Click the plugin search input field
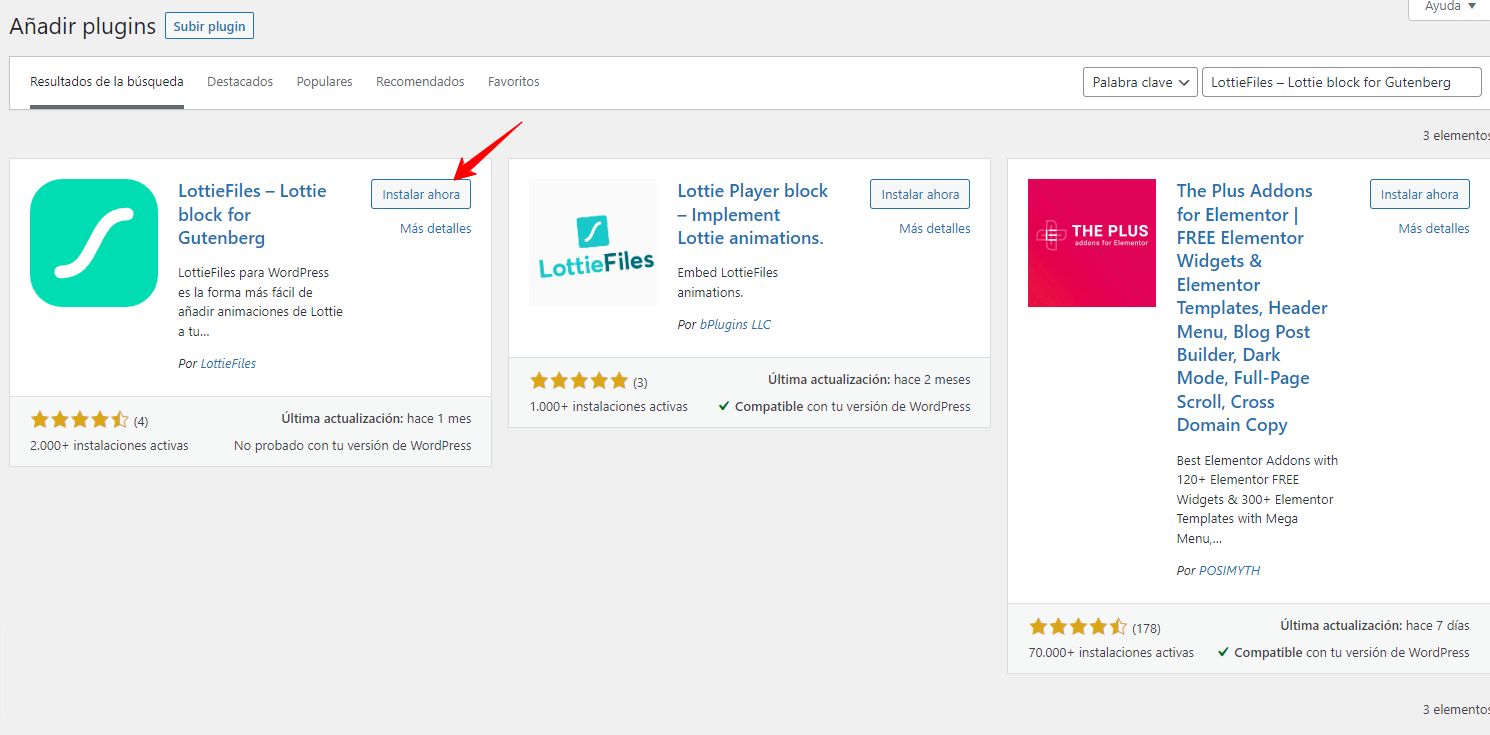Image resolution: width=1490 pixels, height=735 pixels. [1342, 82]
